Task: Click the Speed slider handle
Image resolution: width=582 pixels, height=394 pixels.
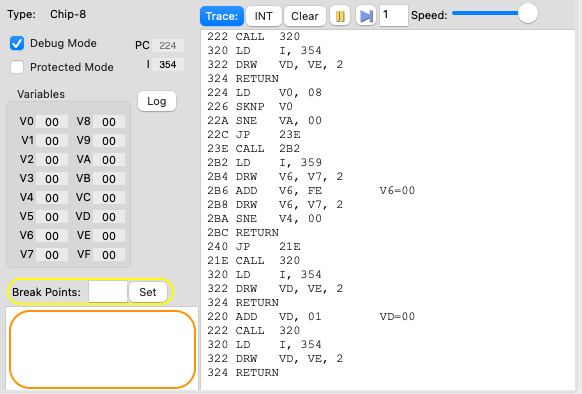Action: (527, 14)
